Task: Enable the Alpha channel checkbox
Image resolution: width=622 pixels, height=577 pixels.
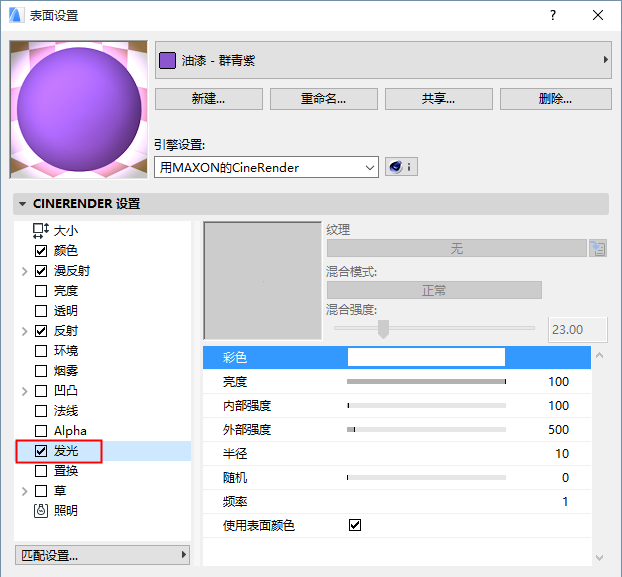Action: tap(41, 431)
